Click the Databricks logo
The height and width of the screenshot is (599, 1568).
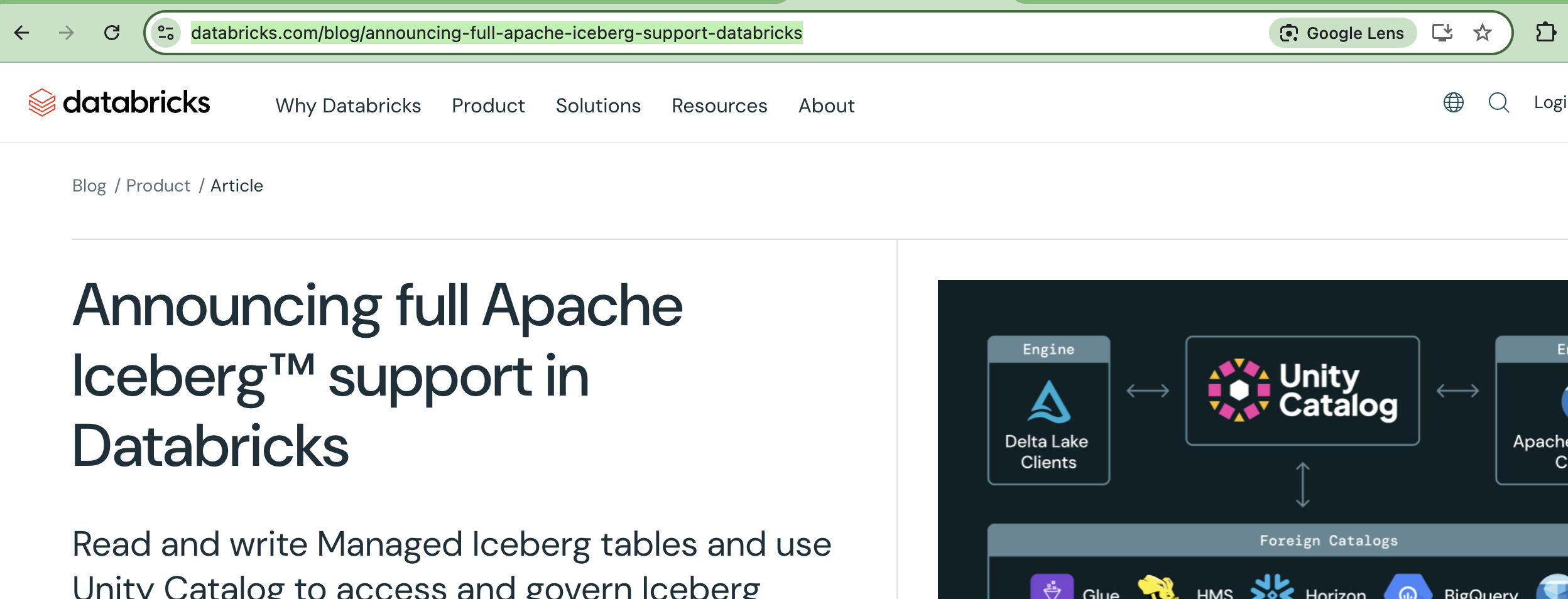(x=118, y=102)
